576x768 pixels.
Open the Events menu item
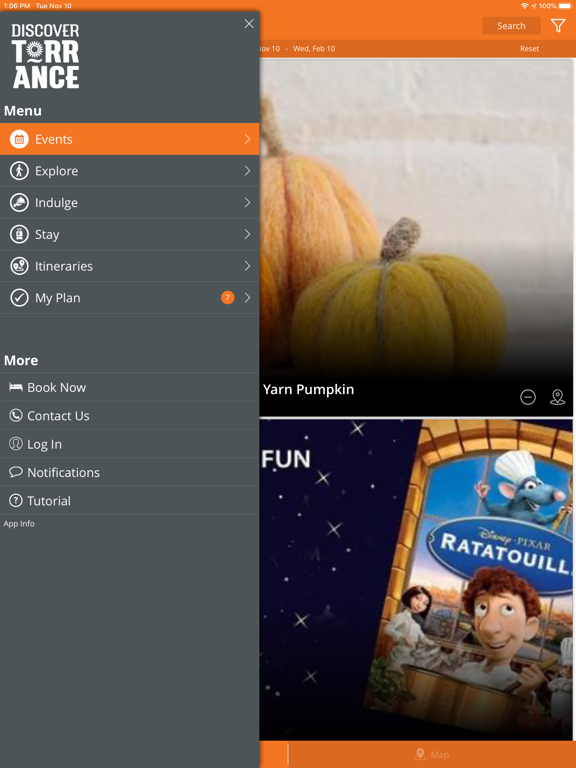coord(129,139)
